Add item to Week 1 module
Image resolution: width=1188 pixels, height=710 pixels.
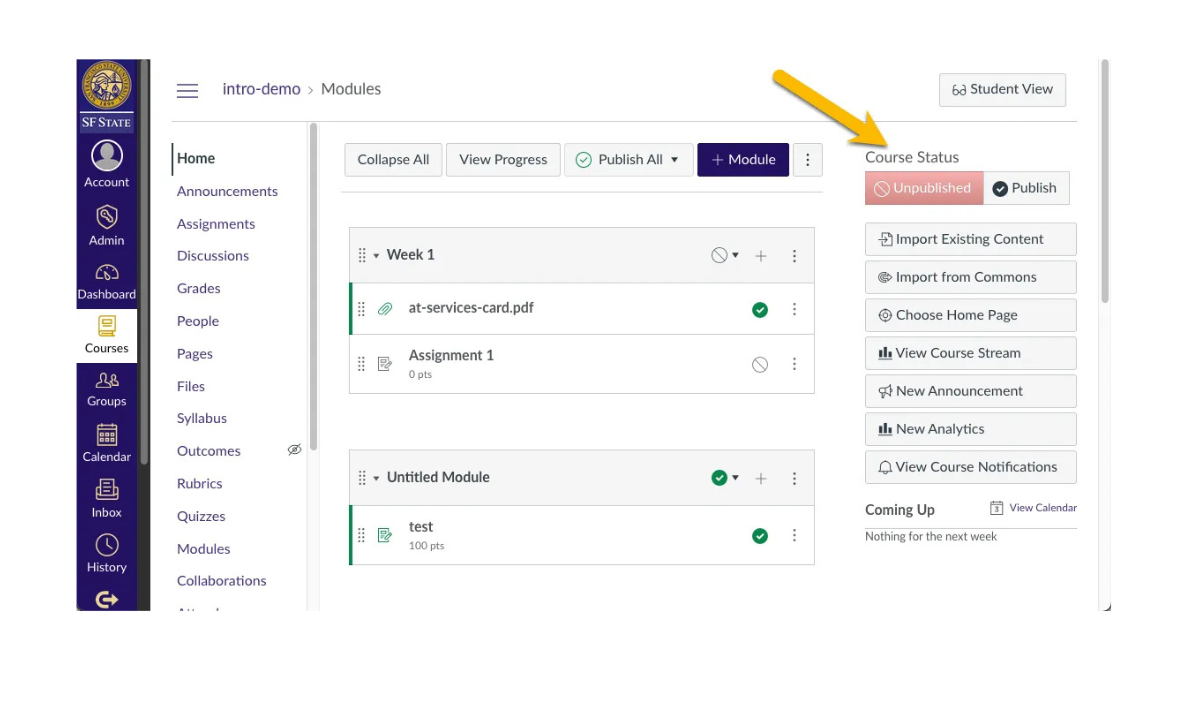point(761,256)
